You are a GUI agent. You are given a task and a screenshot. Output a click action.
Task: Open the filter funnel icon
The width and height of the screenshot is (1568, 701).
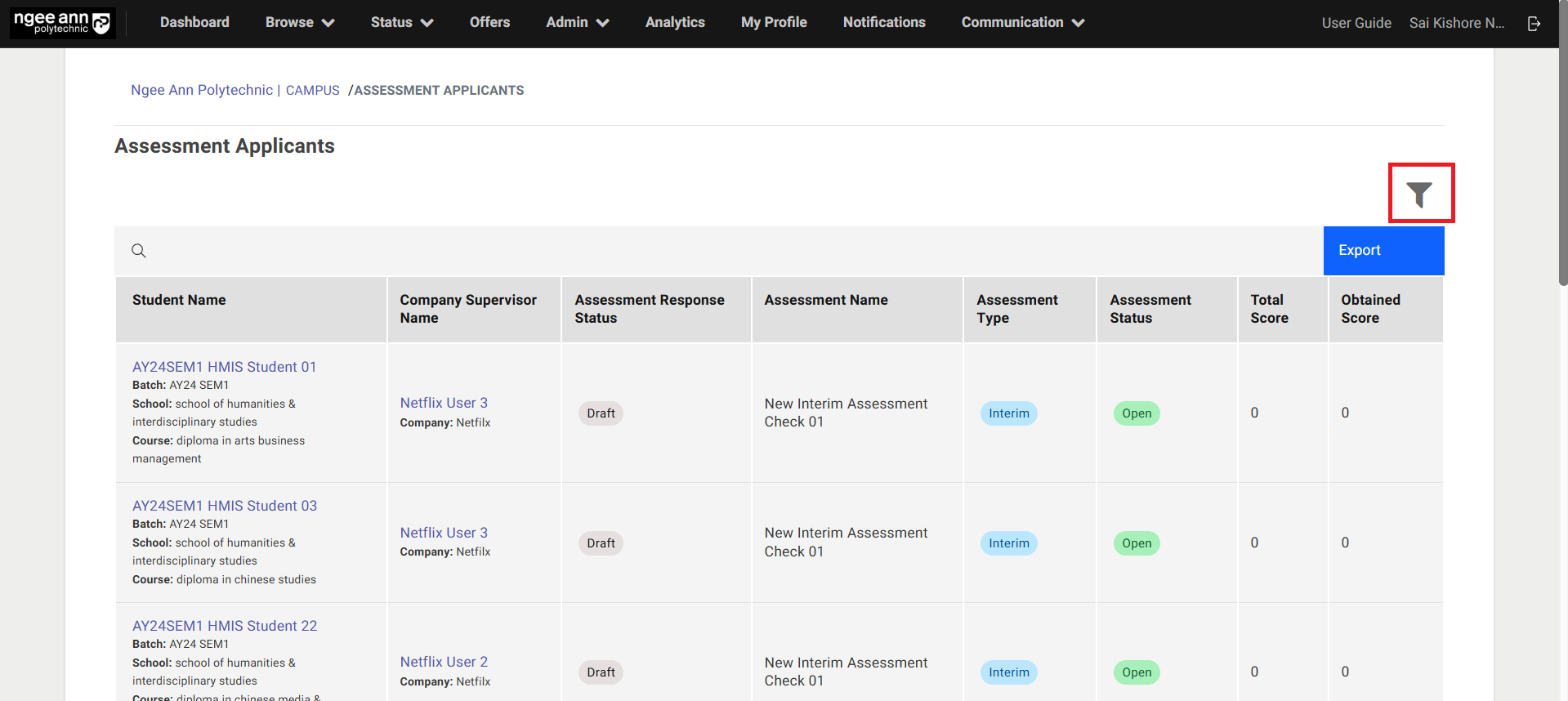click(x=1419, y=194)
